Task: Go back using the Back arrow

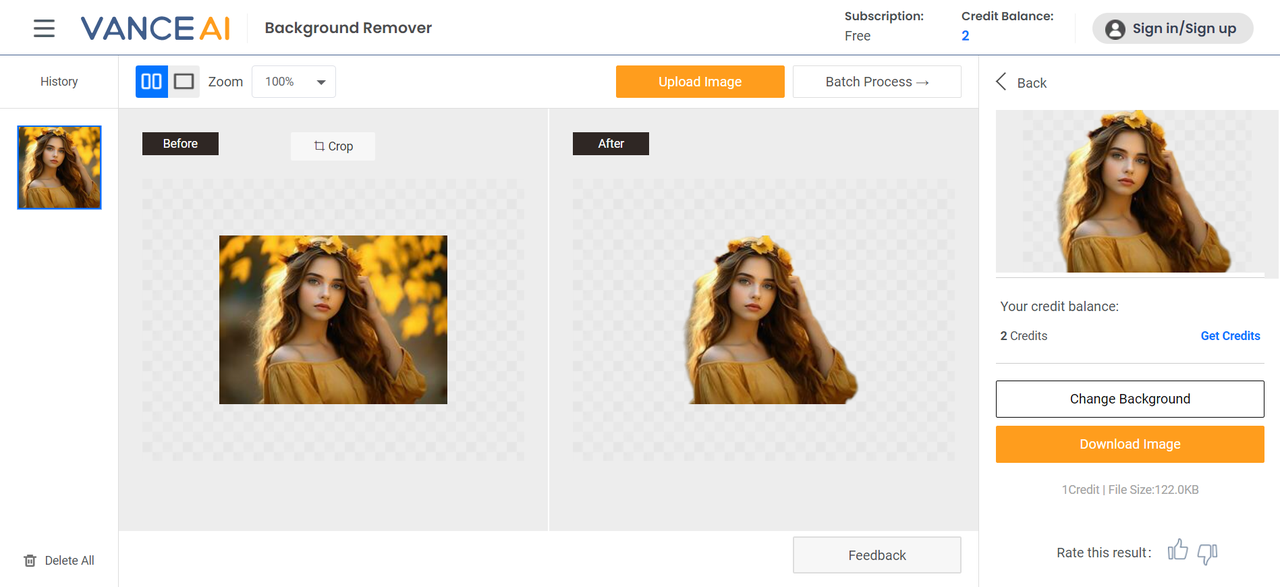Action: point(1001,82)
